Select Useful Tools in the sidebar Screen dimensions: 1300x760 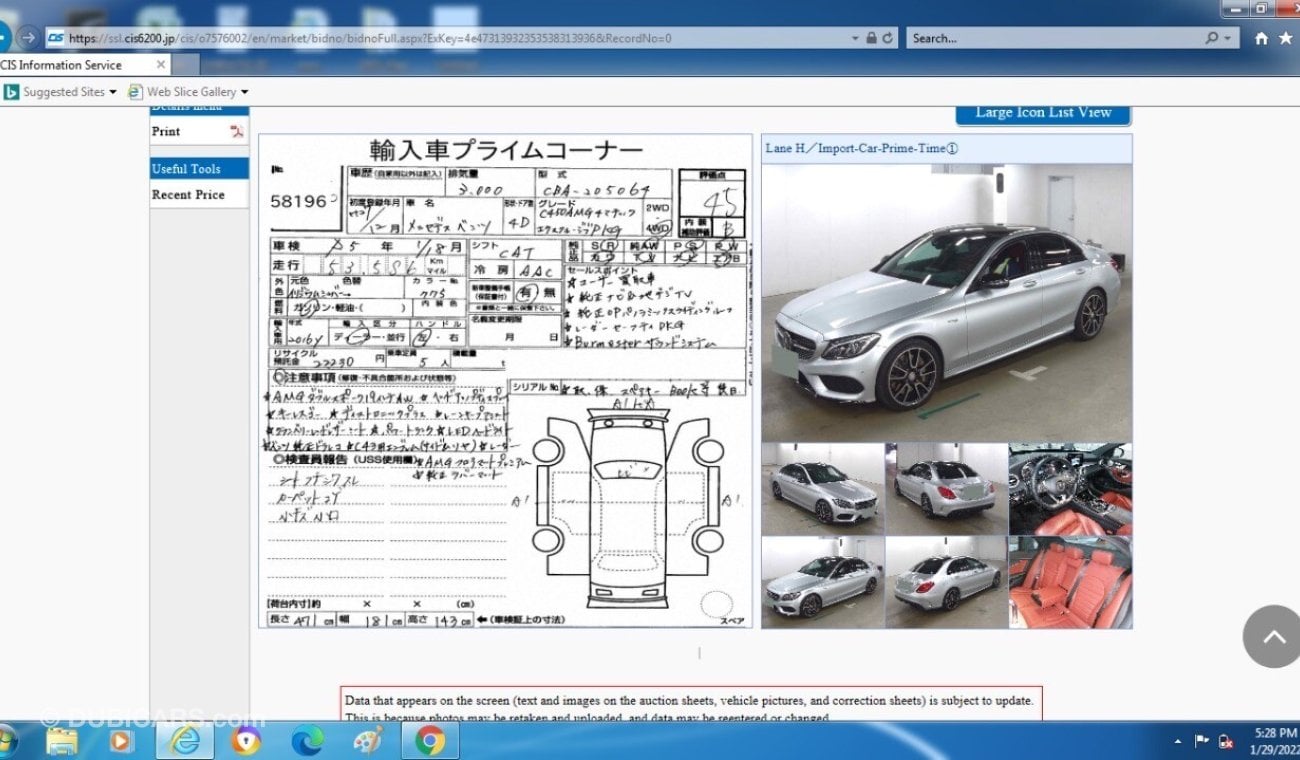[x=199, y=169]
